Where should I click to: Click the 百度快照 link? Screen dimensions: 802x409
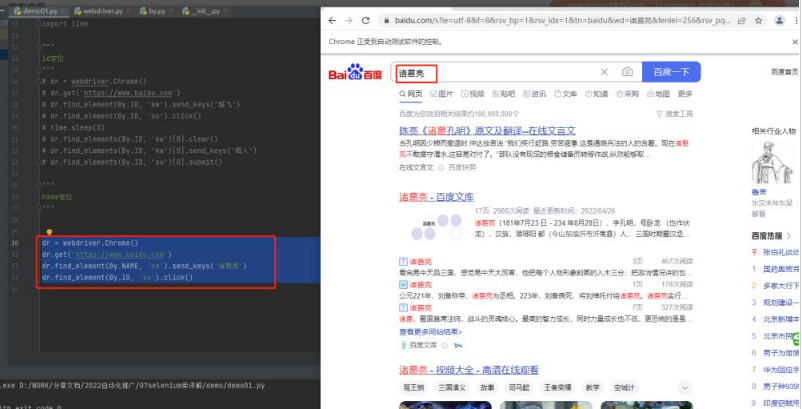click(462, 167)
